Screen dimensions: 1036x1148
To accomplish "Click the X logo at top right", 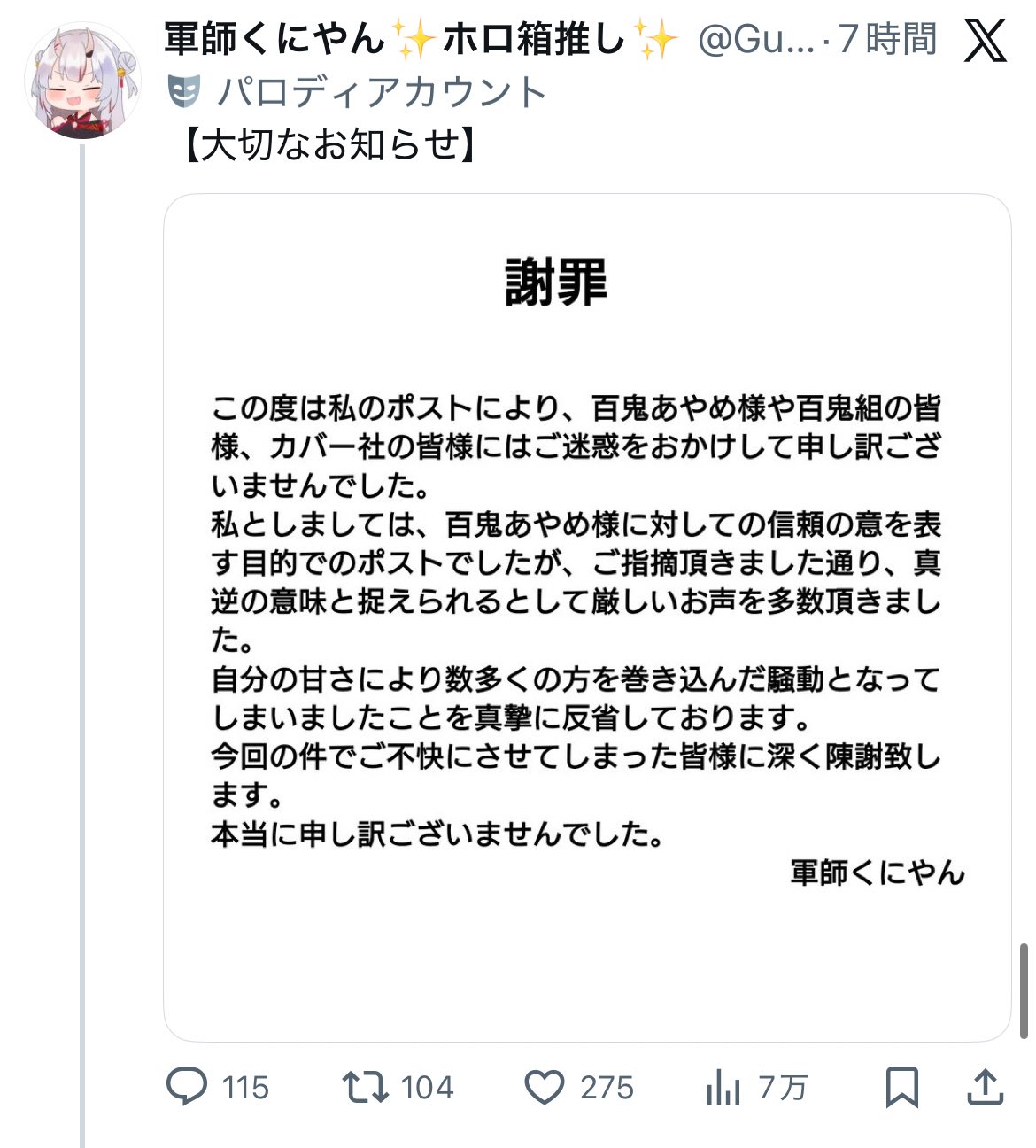I will coord(985,41).
